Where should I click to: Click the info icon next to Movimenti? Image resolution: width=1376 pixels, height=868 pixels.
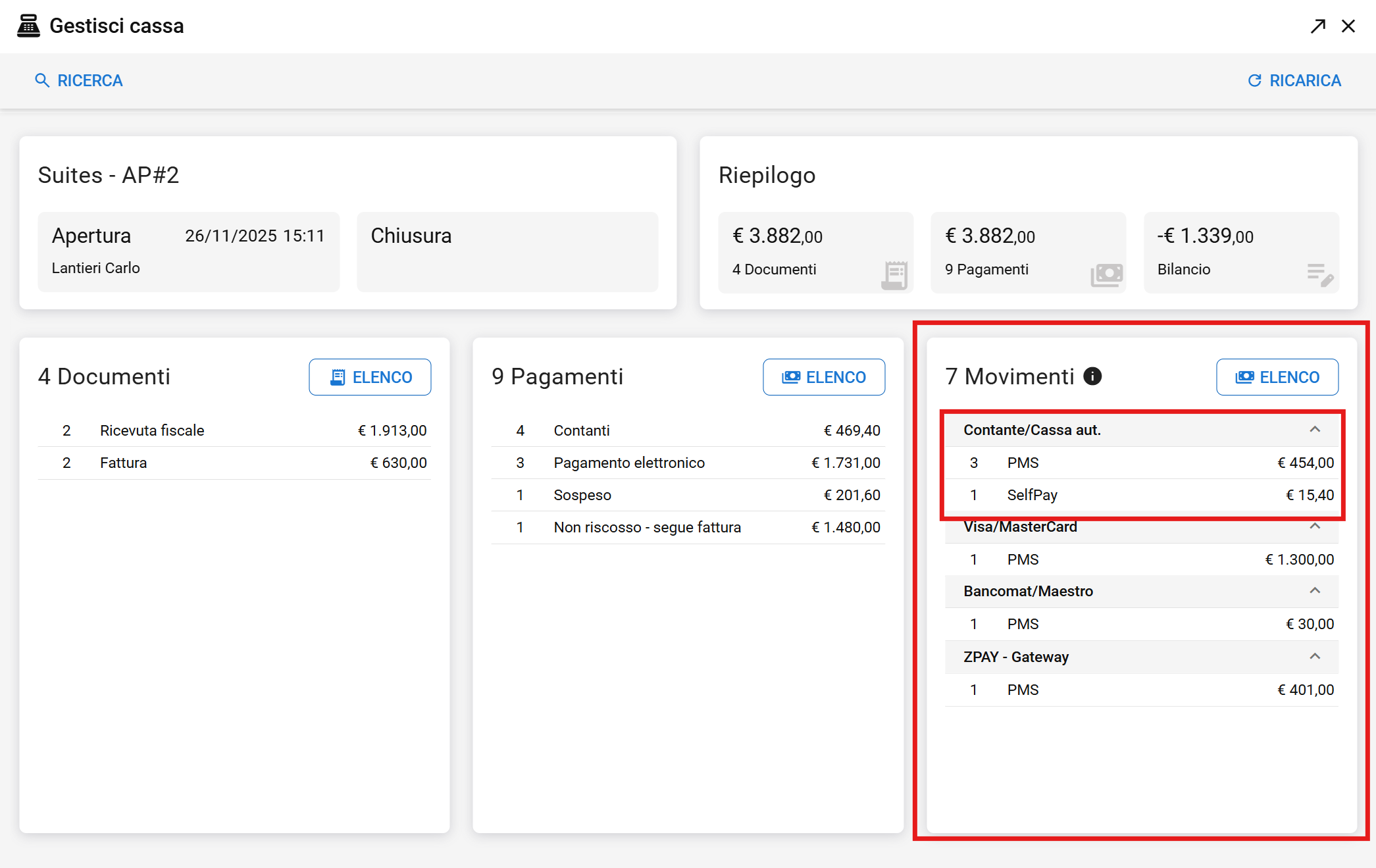tap(1092, 376)
